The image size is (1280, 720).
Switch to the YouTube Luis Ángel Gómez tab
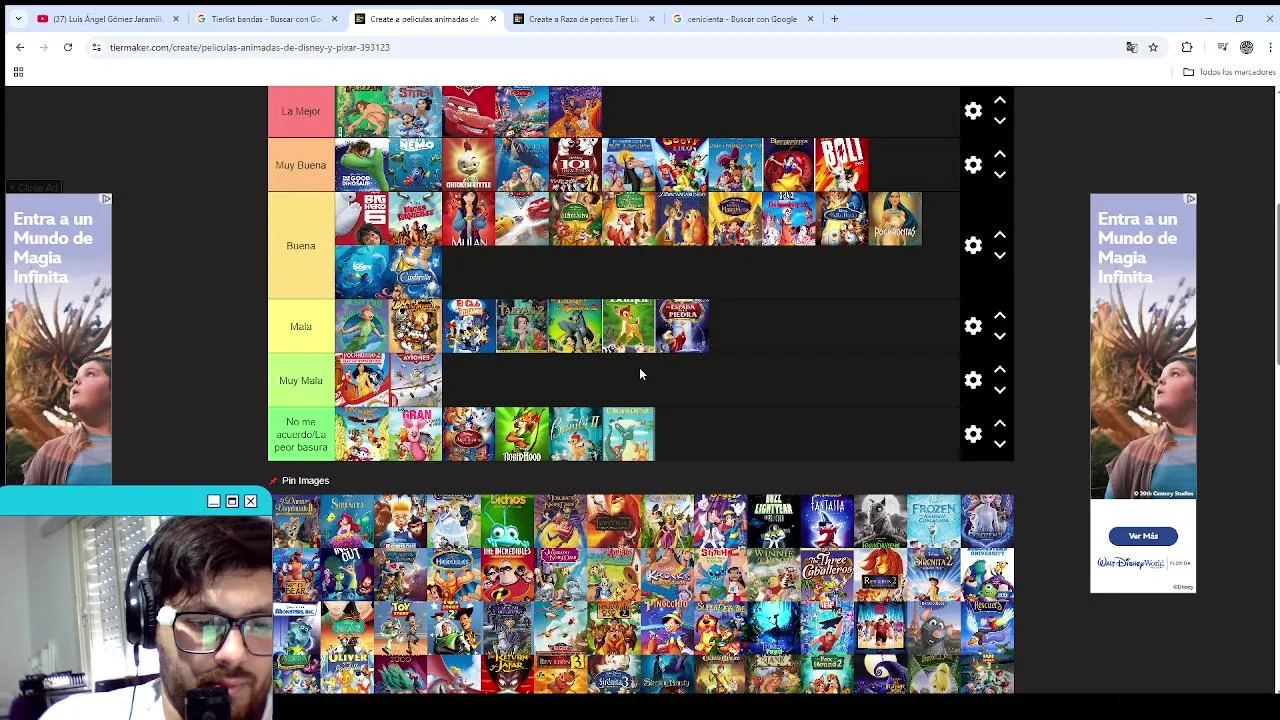[107, 19]
